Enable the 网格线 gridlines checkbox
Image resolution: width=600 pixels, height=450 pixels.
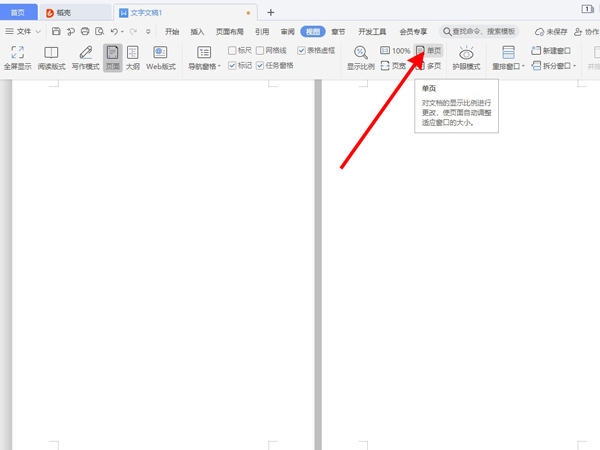coord(260,50)
